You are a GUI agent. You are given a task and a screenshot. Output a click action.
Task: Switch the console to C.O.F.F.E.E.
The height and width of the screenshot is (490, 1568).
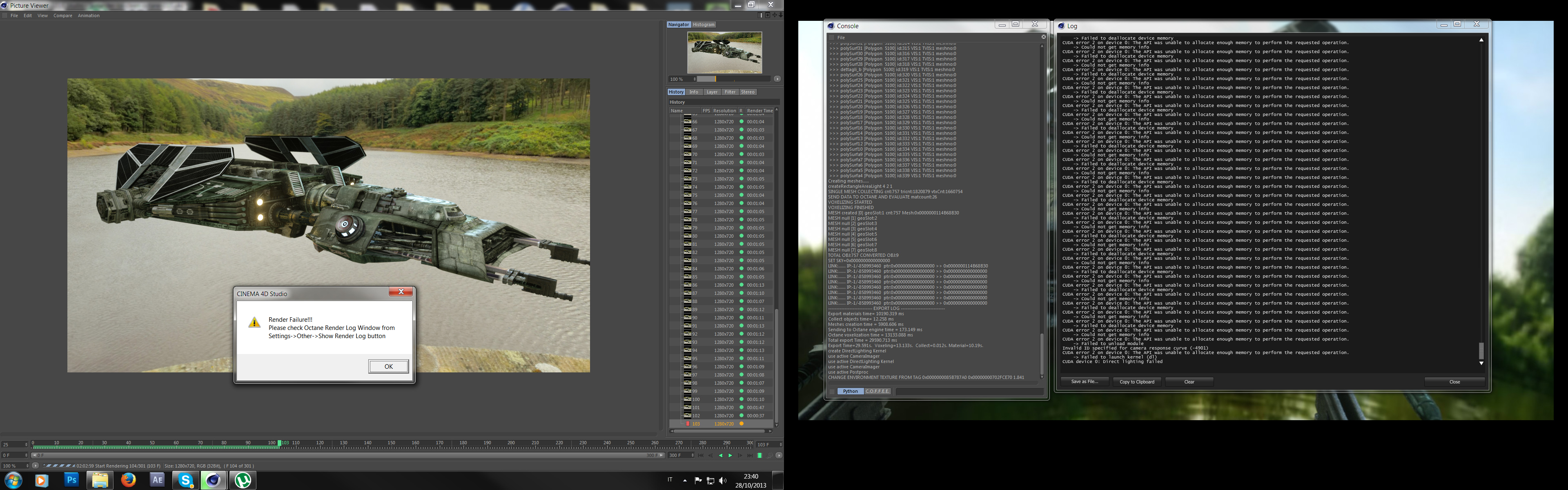pos(877,392)
